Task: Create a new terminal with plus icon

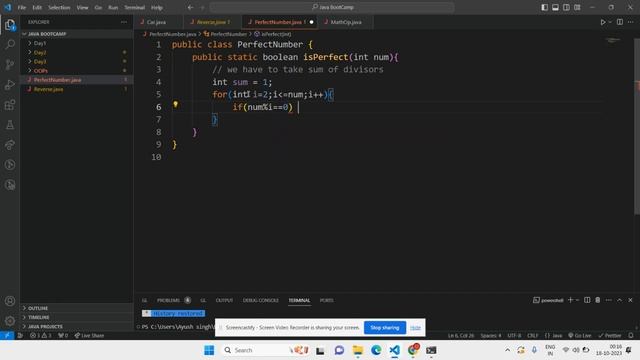Action: coord(570,300)
